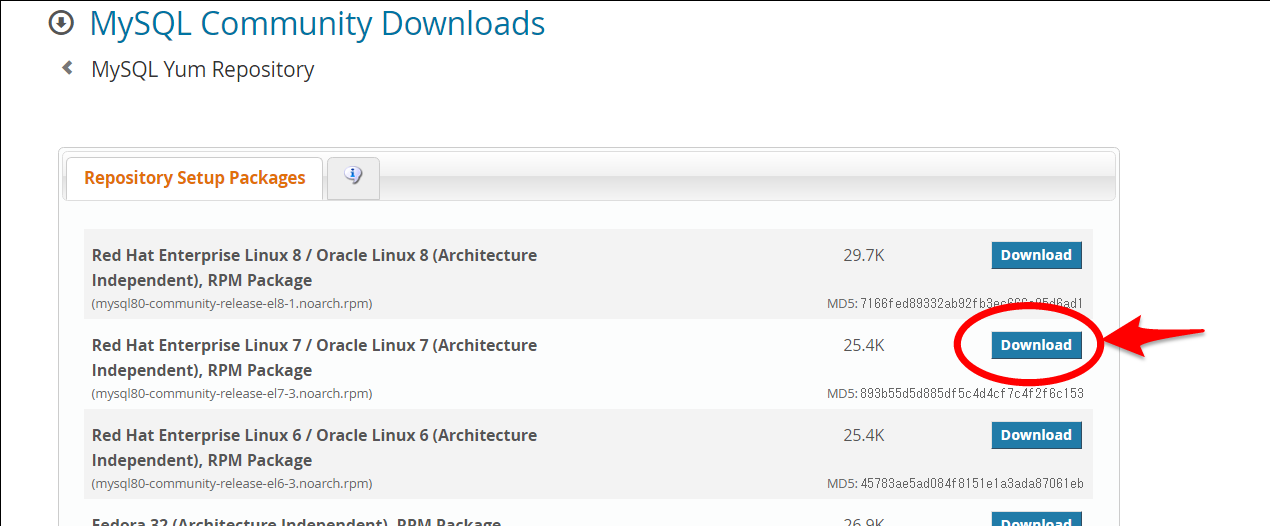Download the Red Hat Enterprise Linux 8 package

1036,255
